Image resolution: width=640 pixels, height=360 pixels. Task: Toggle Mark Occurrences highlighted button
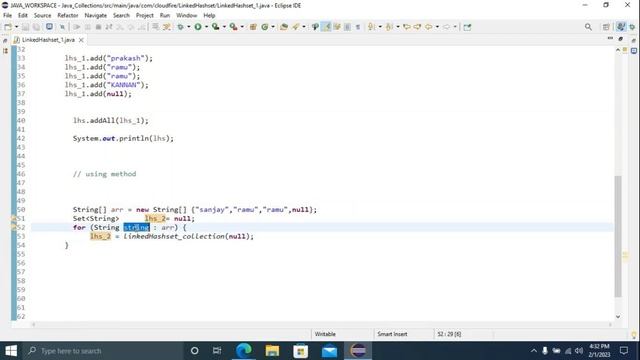tap(326, 27)
